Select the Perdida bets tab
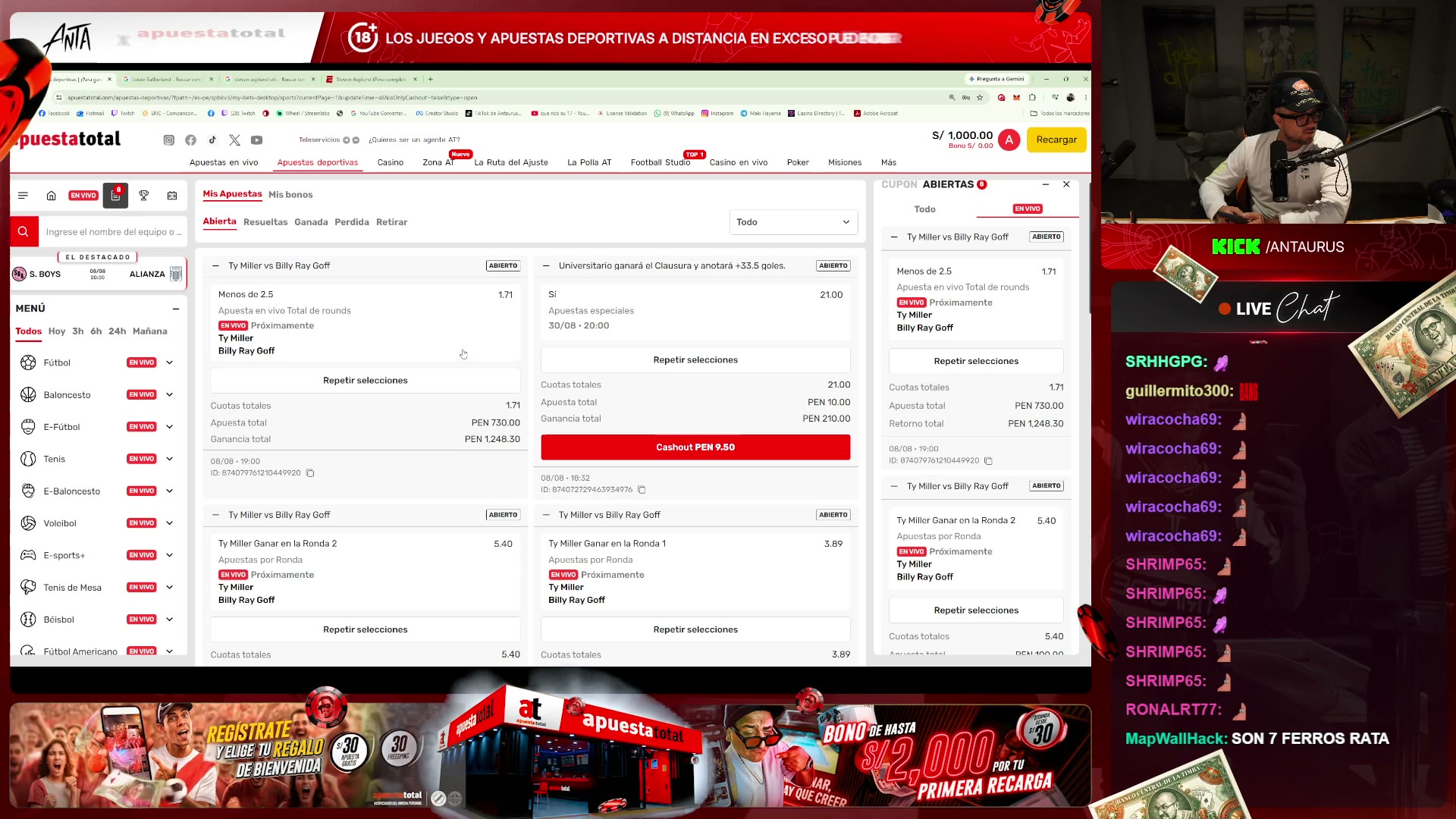The width and height of the screenshot is (1456, 819). coord(352,222)
